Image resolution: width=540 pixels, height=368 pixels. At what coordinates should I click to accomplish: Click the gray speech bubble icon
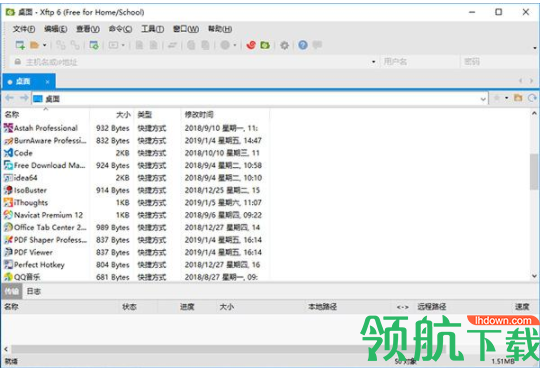pos(317,45)
